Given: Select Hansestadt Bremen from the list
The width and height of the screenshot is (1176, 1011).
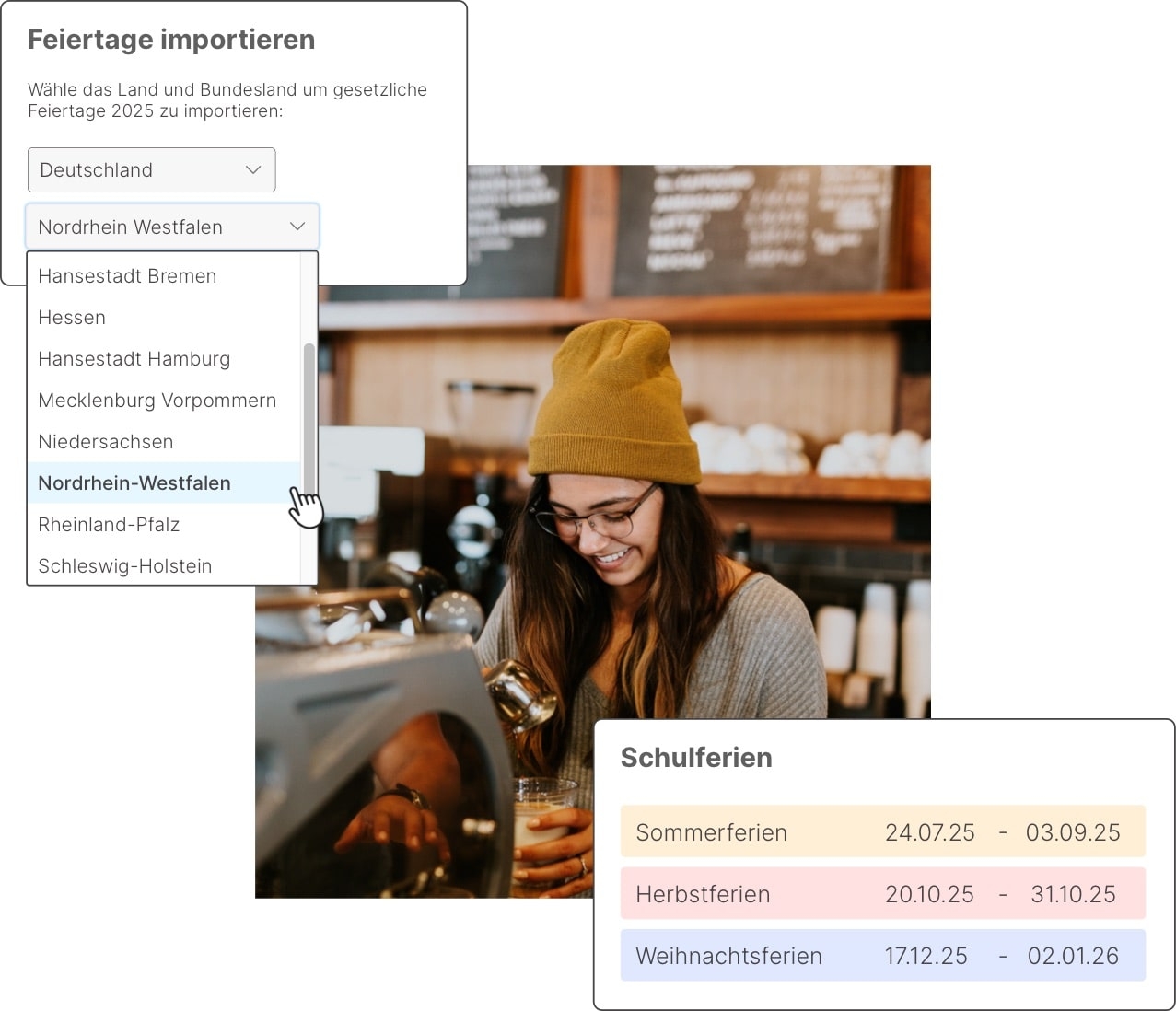Looking at the screenshot, I should point(127,276).
